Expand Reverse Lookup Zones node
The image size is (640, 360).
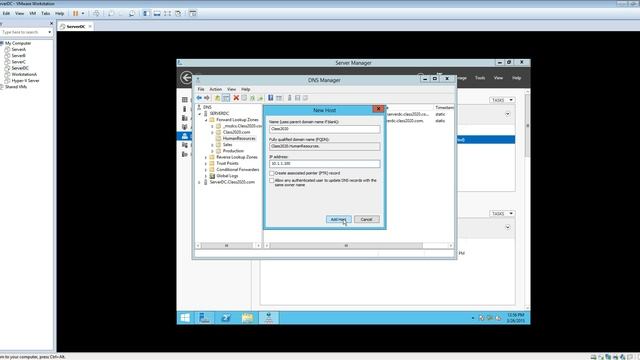pyautogui.click(x=206, y=158)
